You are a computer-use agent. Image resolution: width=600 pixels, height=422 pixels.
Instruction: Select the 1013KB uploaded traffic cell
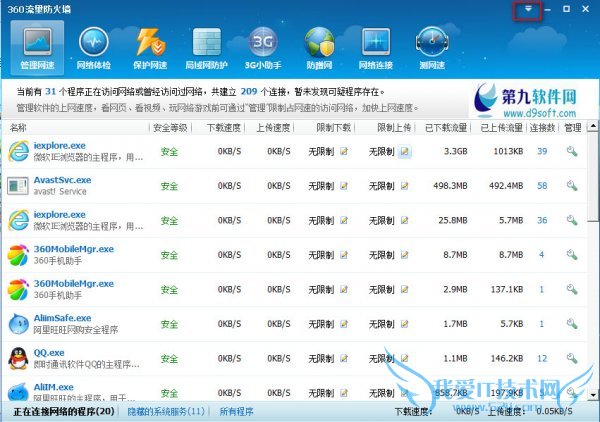[x=508, y=152]
